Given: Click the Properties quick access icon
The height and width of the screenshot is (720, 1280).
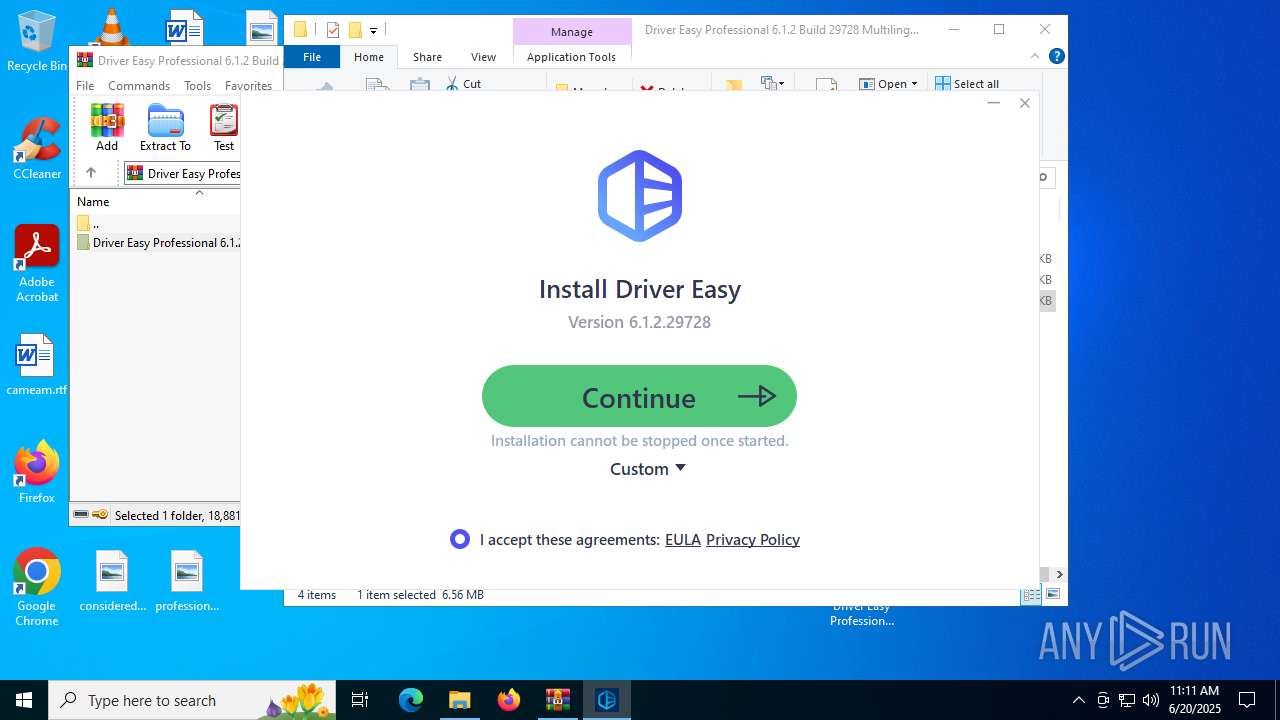Looking at the screenshot, I should point(333,30).
